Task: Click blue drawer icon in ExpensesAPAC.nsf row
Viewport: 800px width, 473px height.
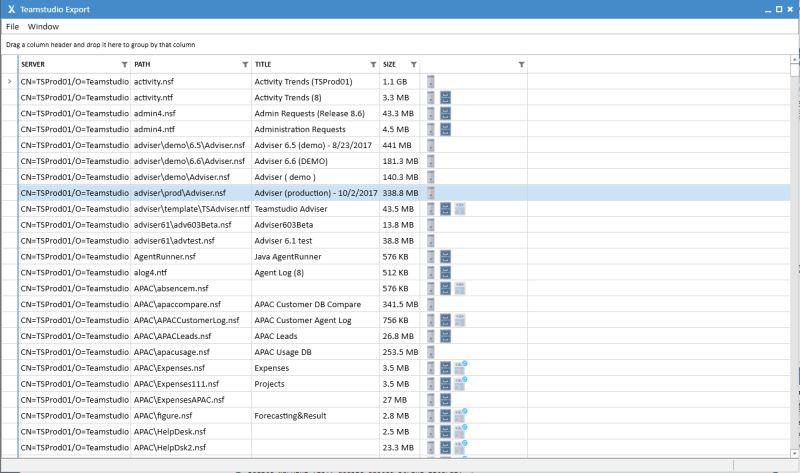Action: click(445, 400)
